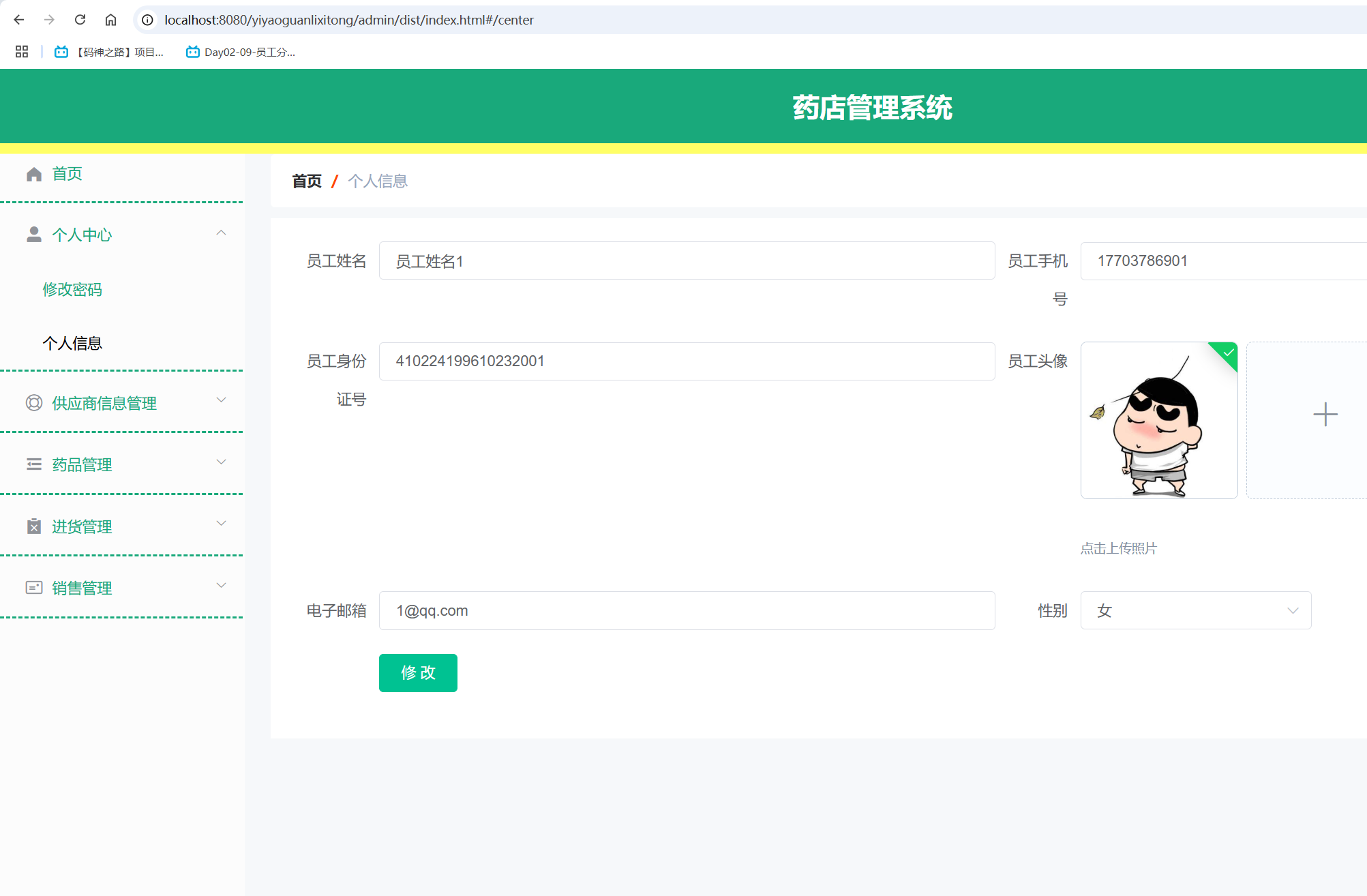Click the browser forward arrow
The height and width of the screenshot is (896, 1367).
(49, 20)
